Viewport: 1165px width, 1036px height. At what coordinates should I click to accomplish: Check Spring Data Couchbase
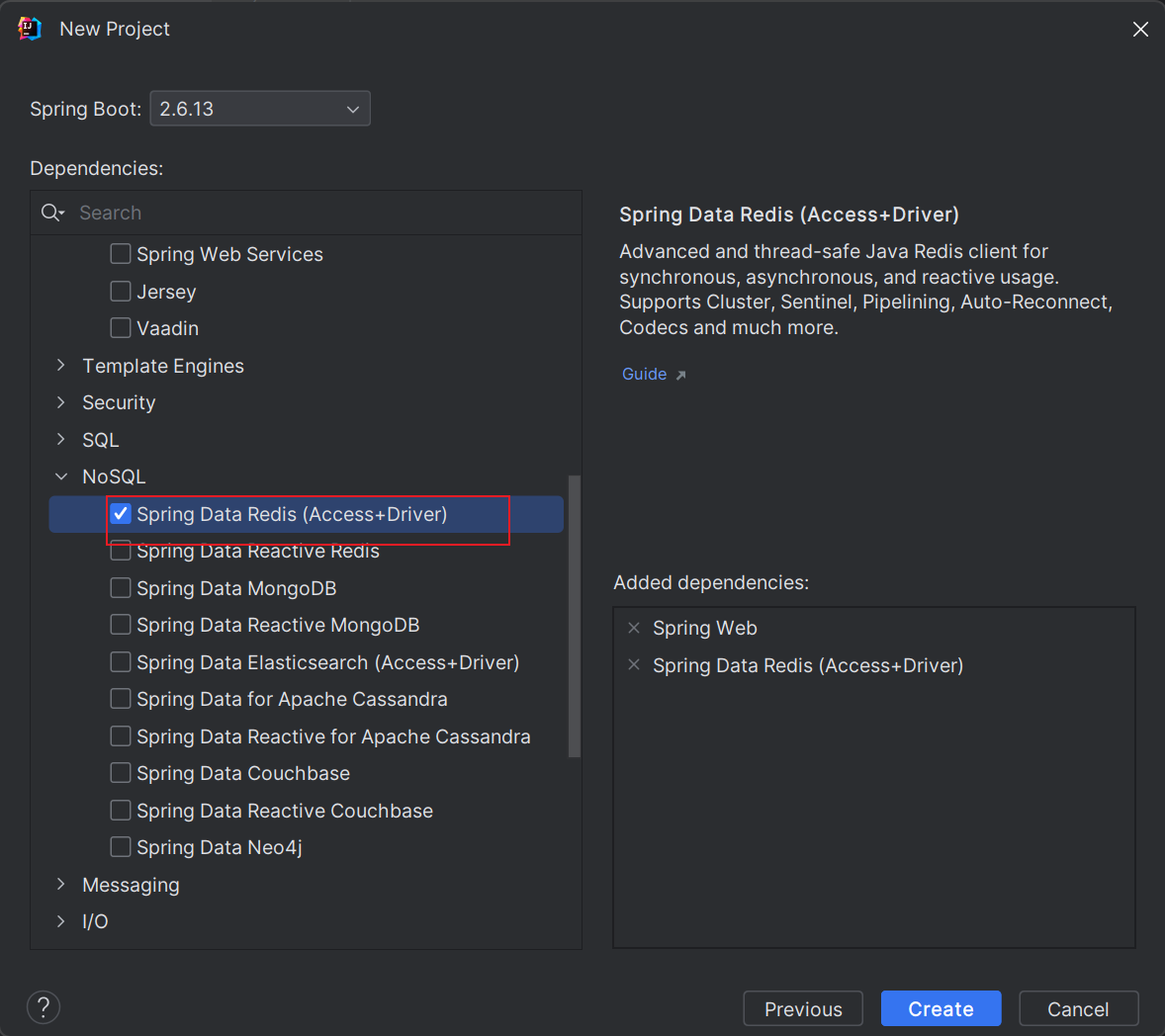[x=121, y=774]
